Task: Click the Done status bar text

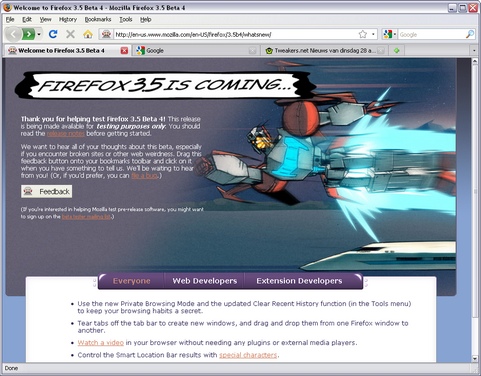Action: pyautogui.click(x=11, y=368)
